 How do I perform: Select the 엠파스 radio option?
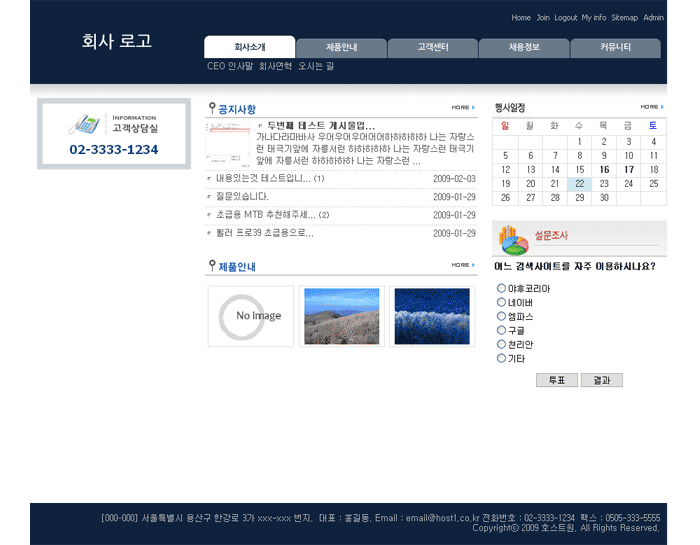[x=501, y=316]
